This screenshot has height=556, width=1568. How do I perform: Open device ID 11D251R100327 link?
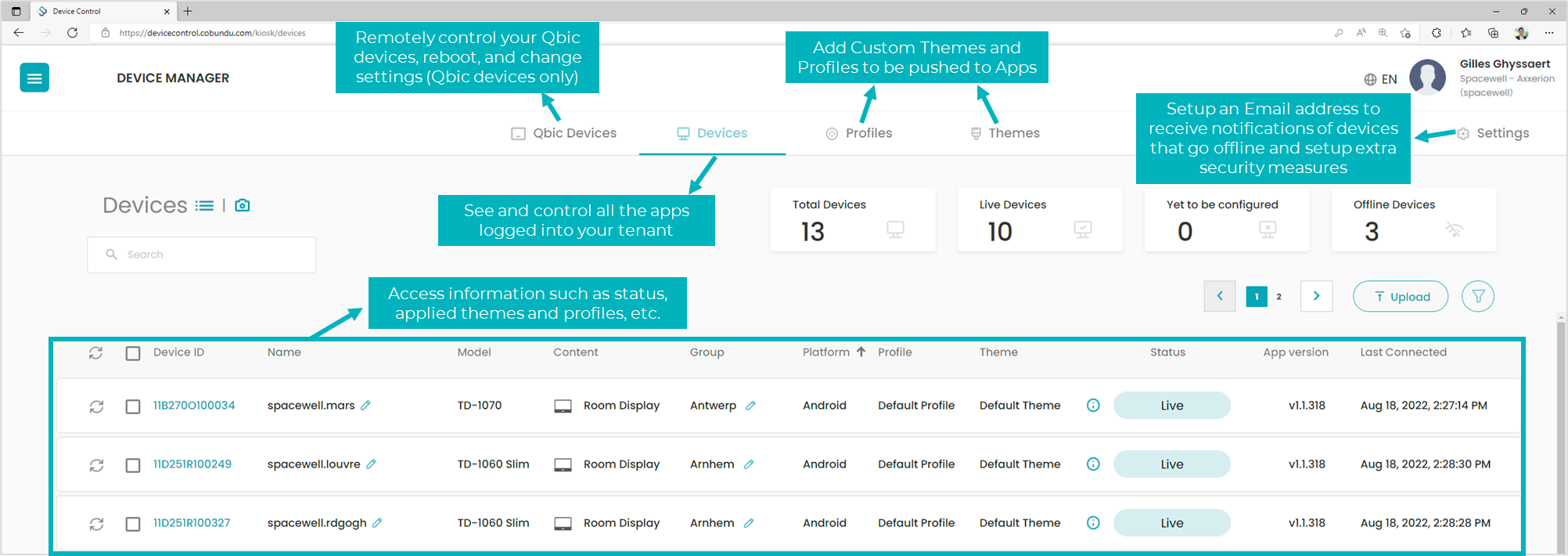(192, 522)
